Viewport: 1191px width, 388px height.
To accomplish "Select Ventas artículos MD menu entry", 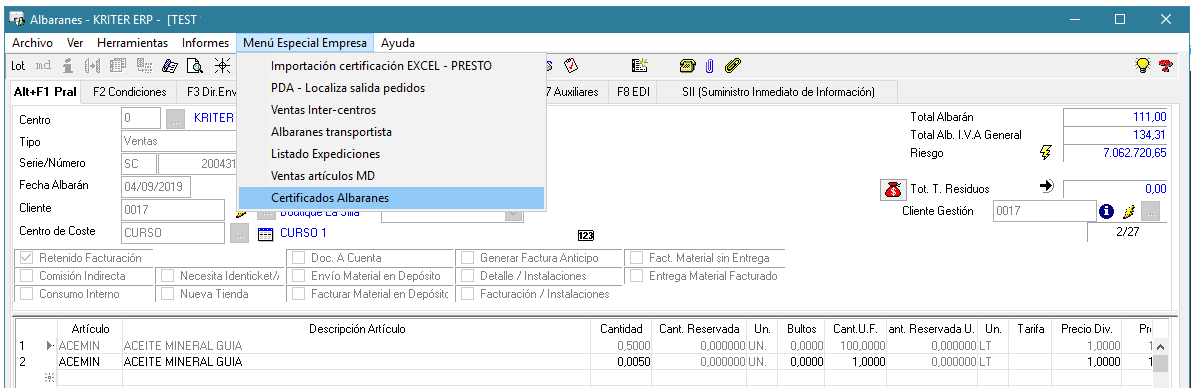I will pyautogui.click(x=391, y=176).
